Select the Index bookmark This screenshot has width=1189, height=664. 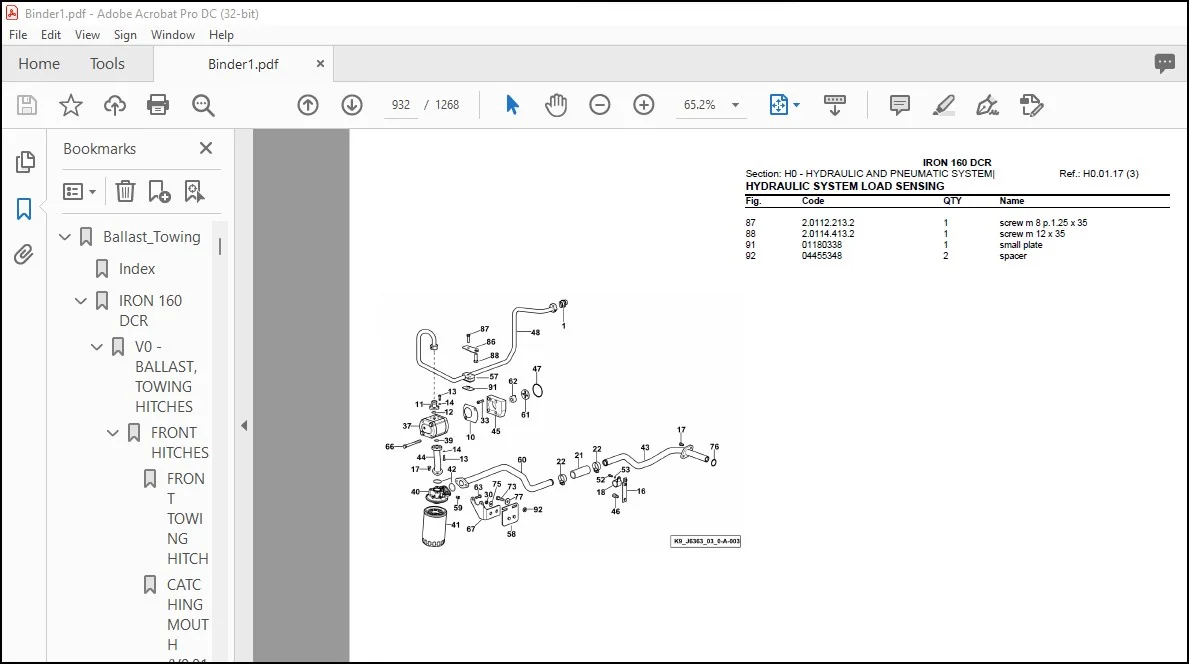136,269
